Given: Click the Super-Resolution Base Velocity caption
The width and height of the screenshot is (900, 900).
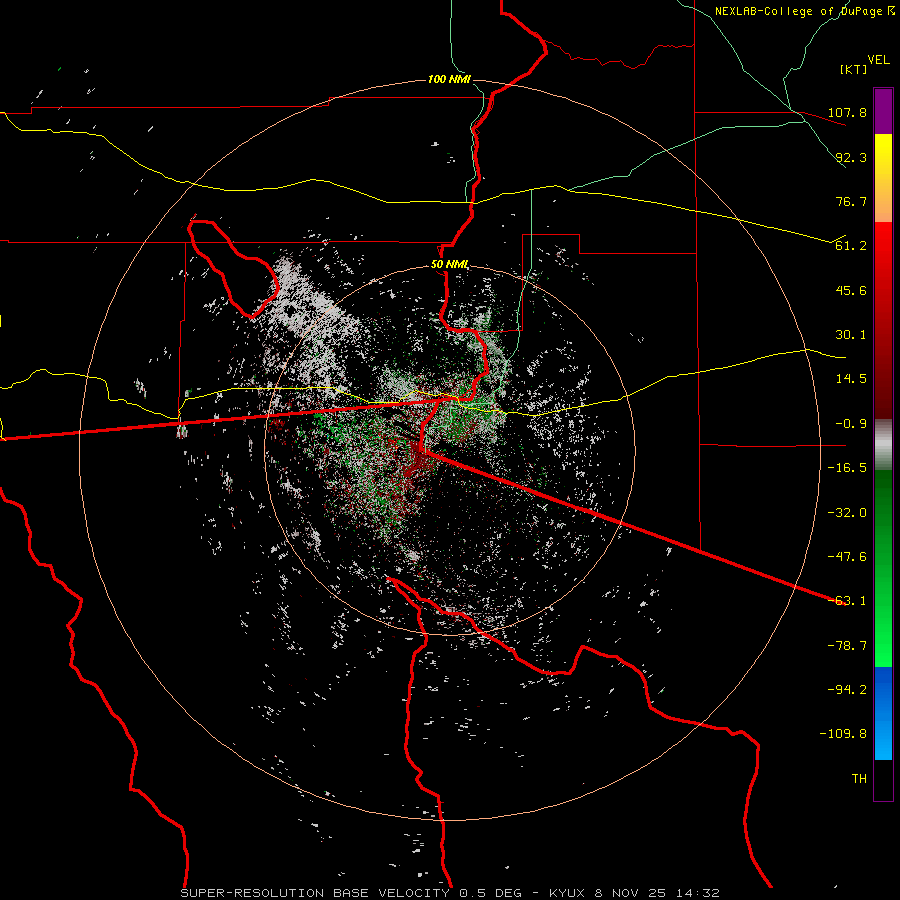Looking at the screenshot, I should 315,893.
